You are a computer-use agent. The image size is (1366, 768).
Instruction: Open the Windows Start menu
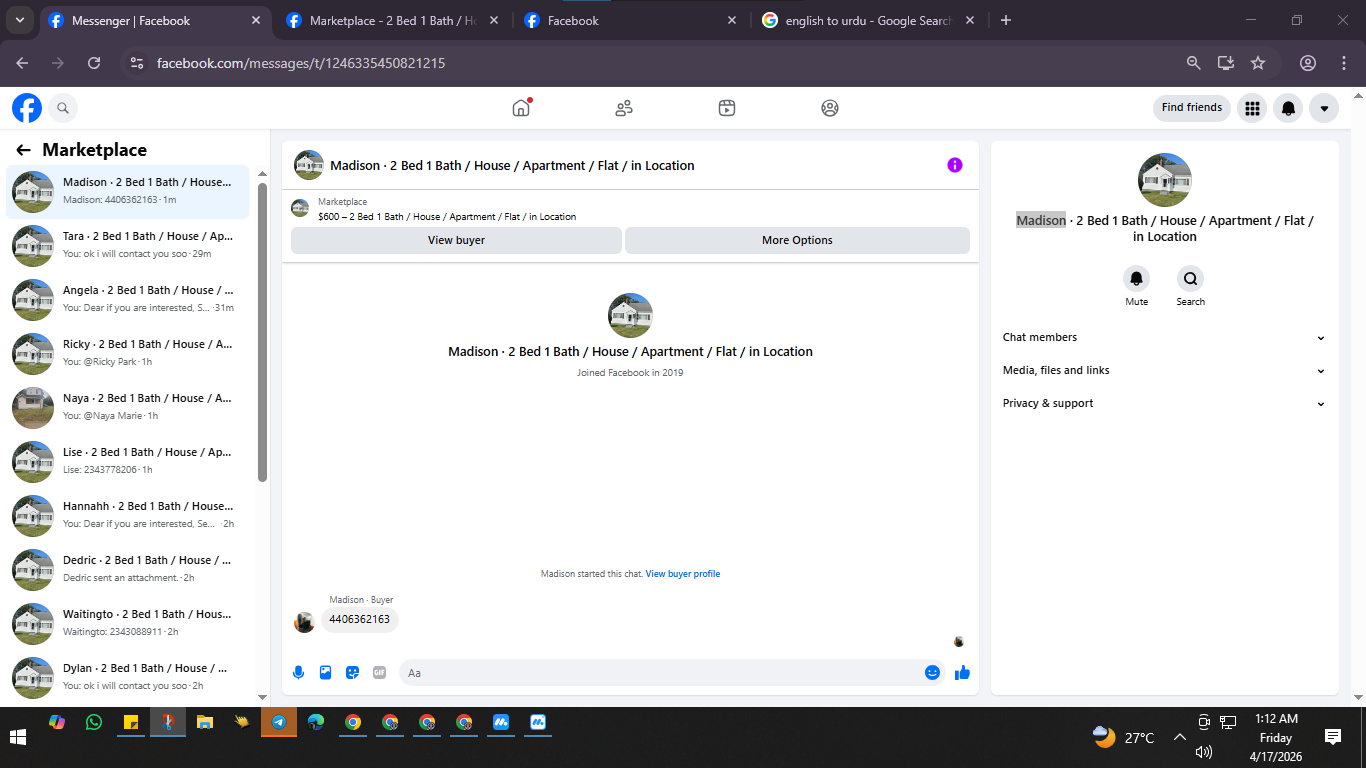[17, 737]
